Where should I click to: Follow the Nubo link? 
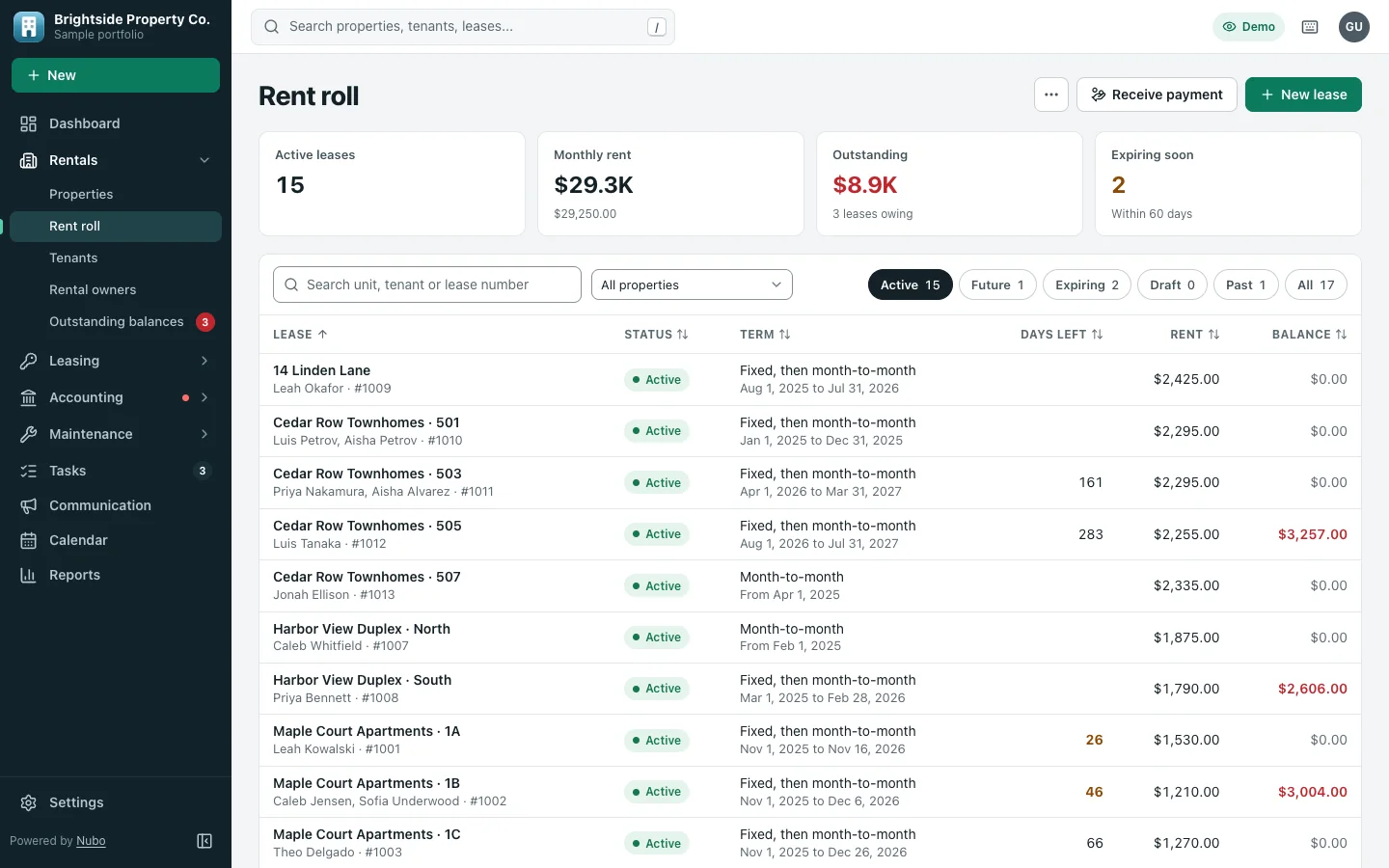tap(91, 841)
